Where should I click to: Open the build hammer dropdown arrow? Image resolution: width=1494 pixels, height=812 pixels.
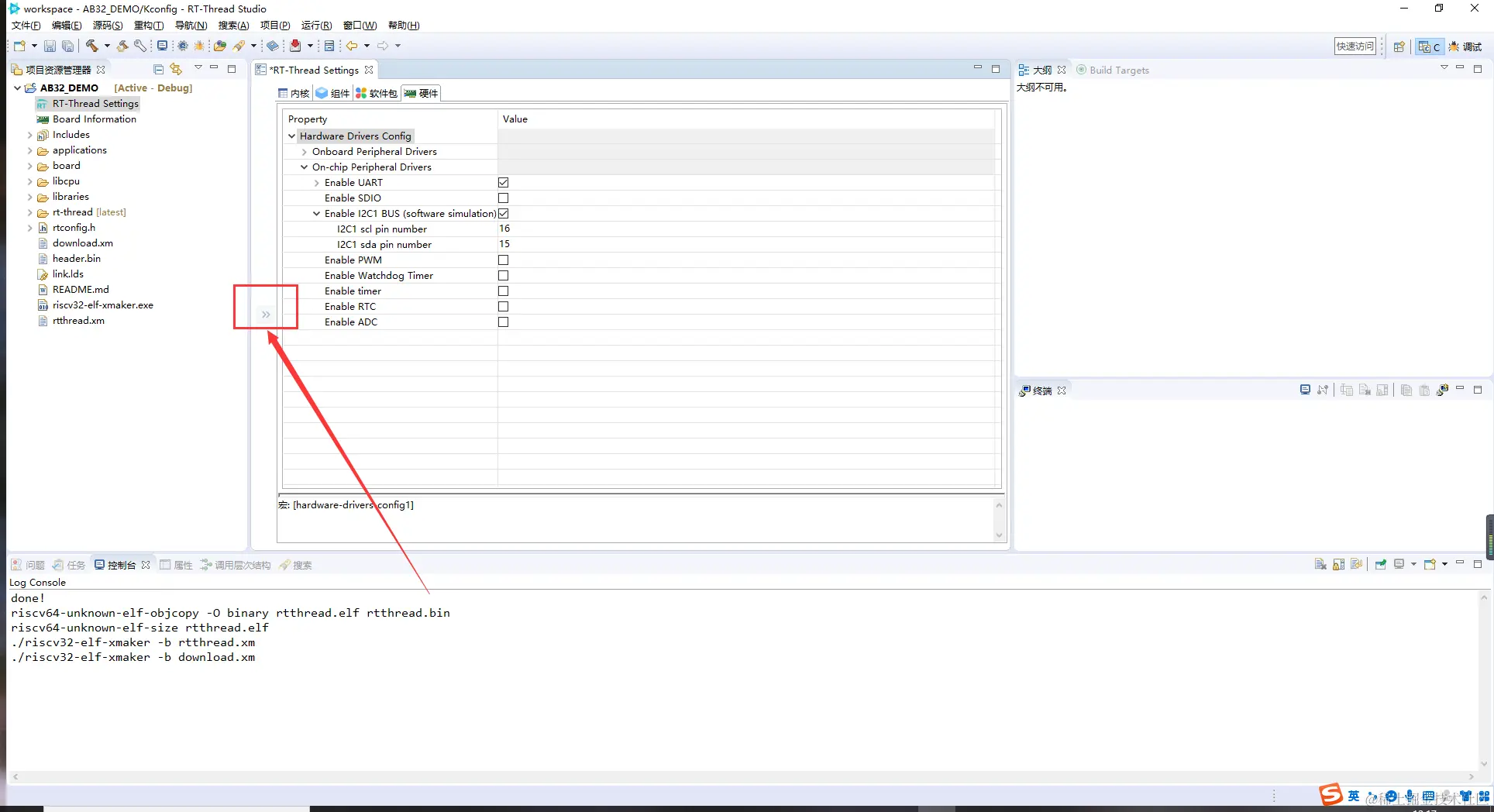106,46
